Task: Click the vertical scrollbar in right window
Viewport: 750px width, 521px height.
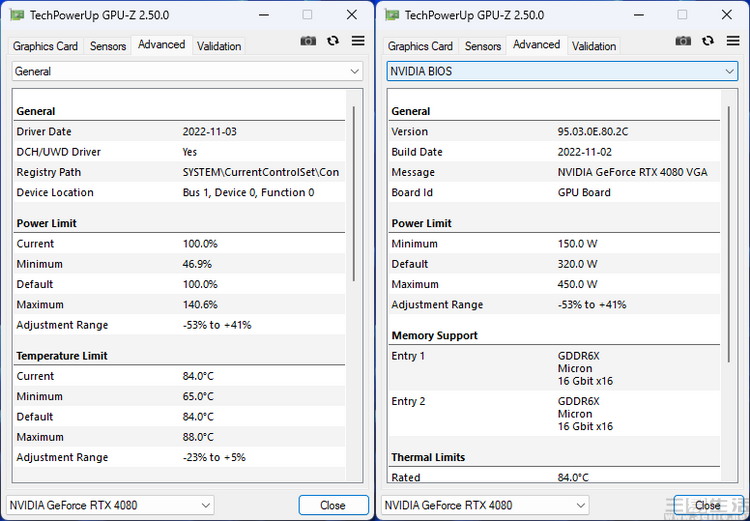Action: [x=729, y=234]
